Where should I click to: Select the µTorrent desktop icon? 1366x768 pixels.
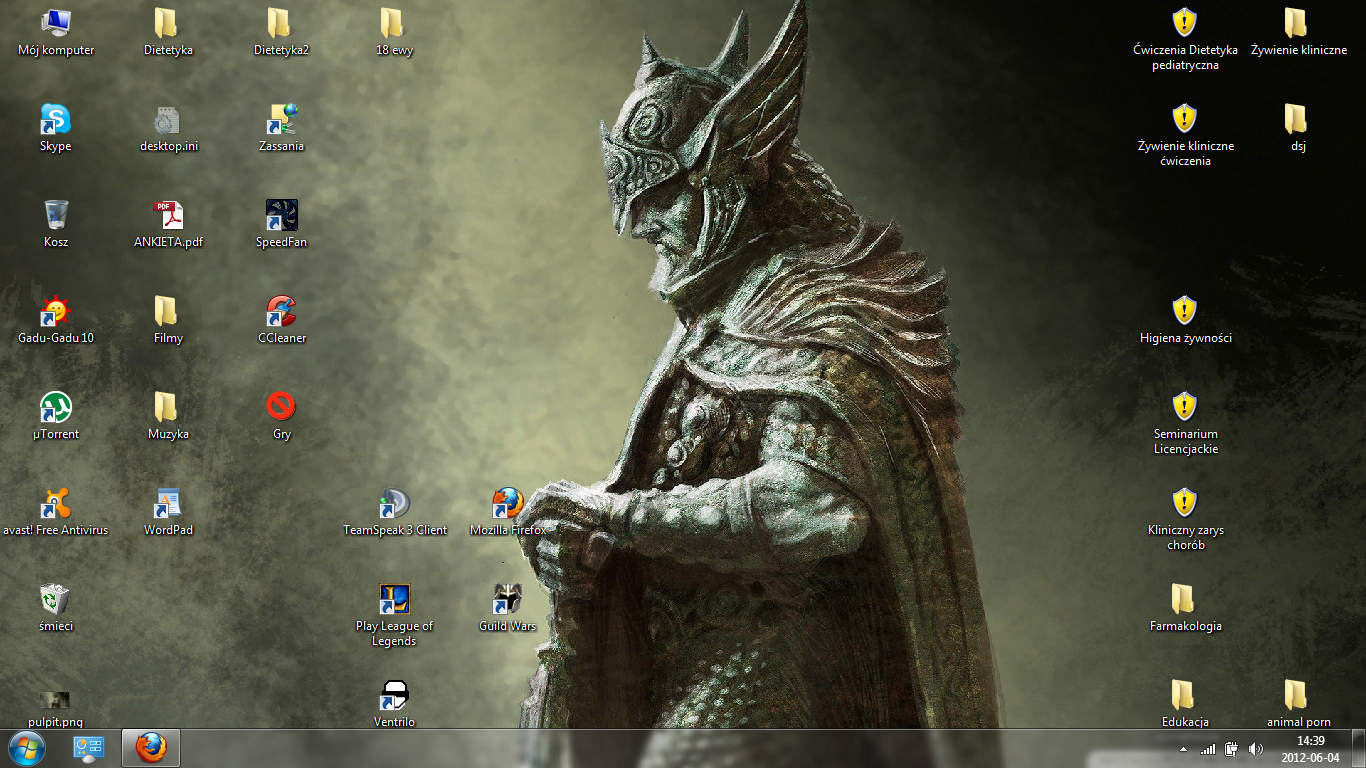(56, 408)
